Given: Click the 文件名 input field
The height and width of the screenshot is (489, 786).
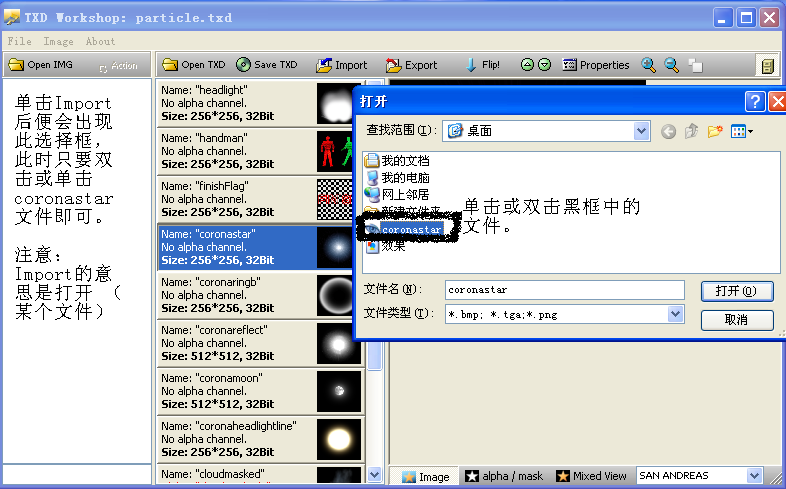Looking at the screenshot, I should tap(564, 290).
